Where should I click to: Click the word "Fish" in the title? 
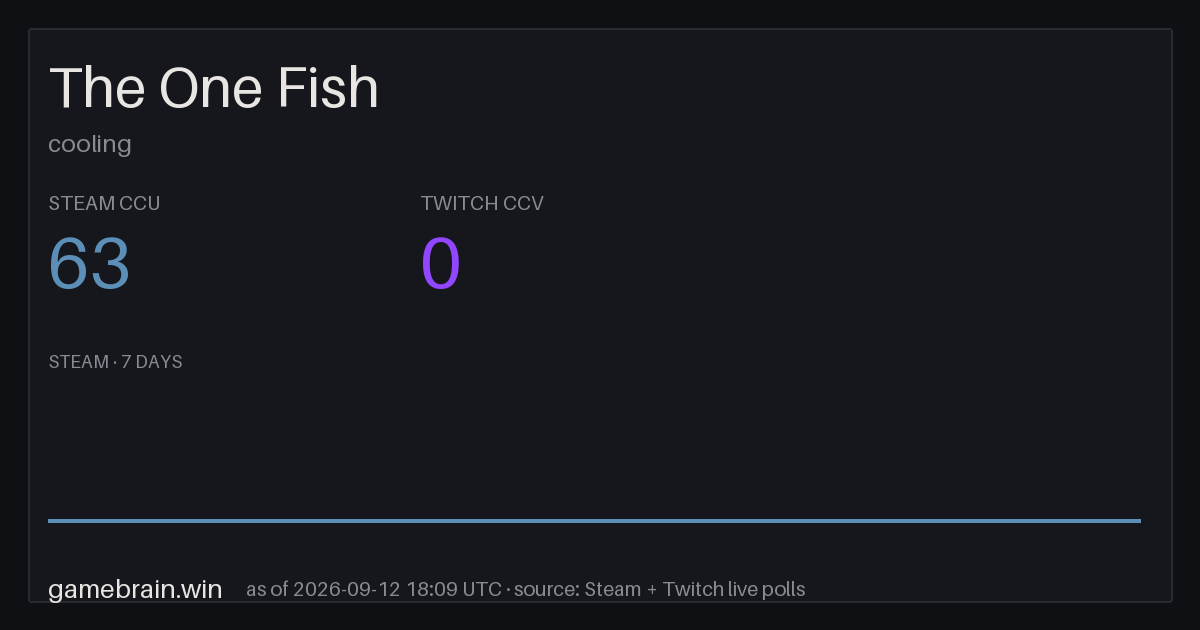[329, 88]
